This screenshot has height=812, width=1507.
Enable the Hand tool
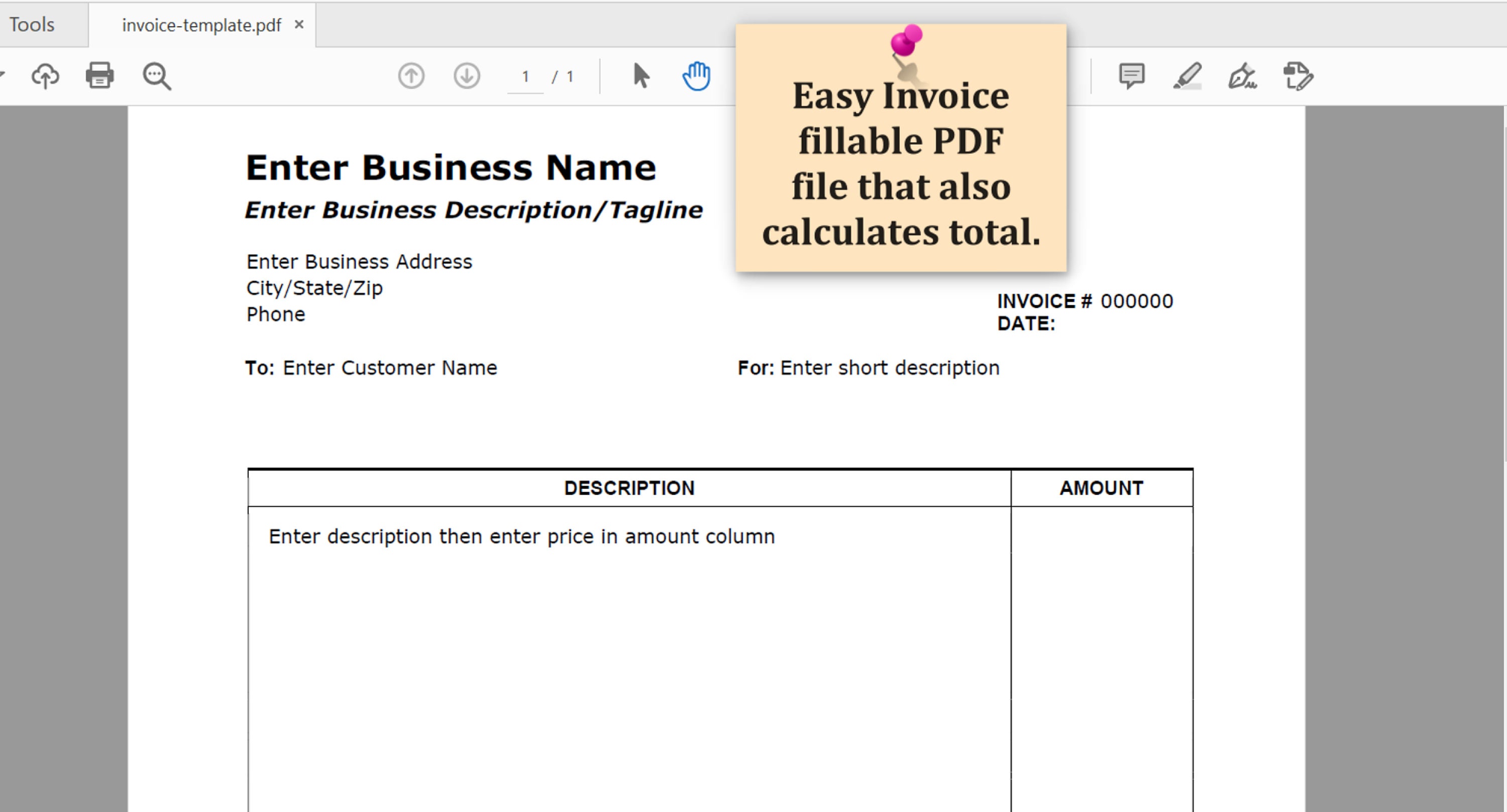pyautogui.click(x=696, y=74)
